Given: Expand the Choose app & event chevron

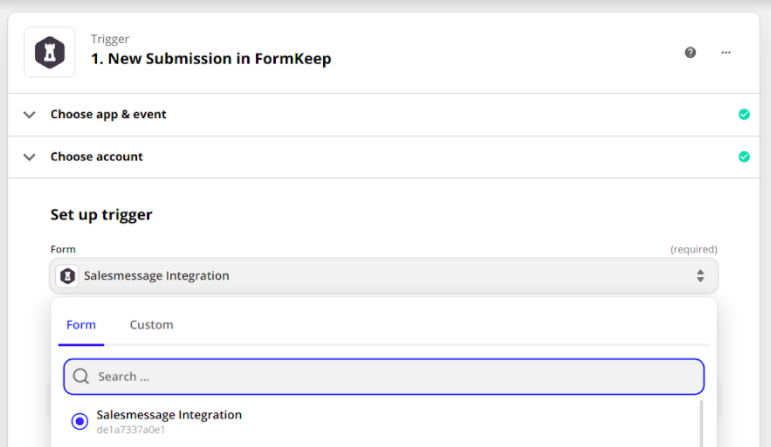Looking at the screenshot, I should (29, 115).
